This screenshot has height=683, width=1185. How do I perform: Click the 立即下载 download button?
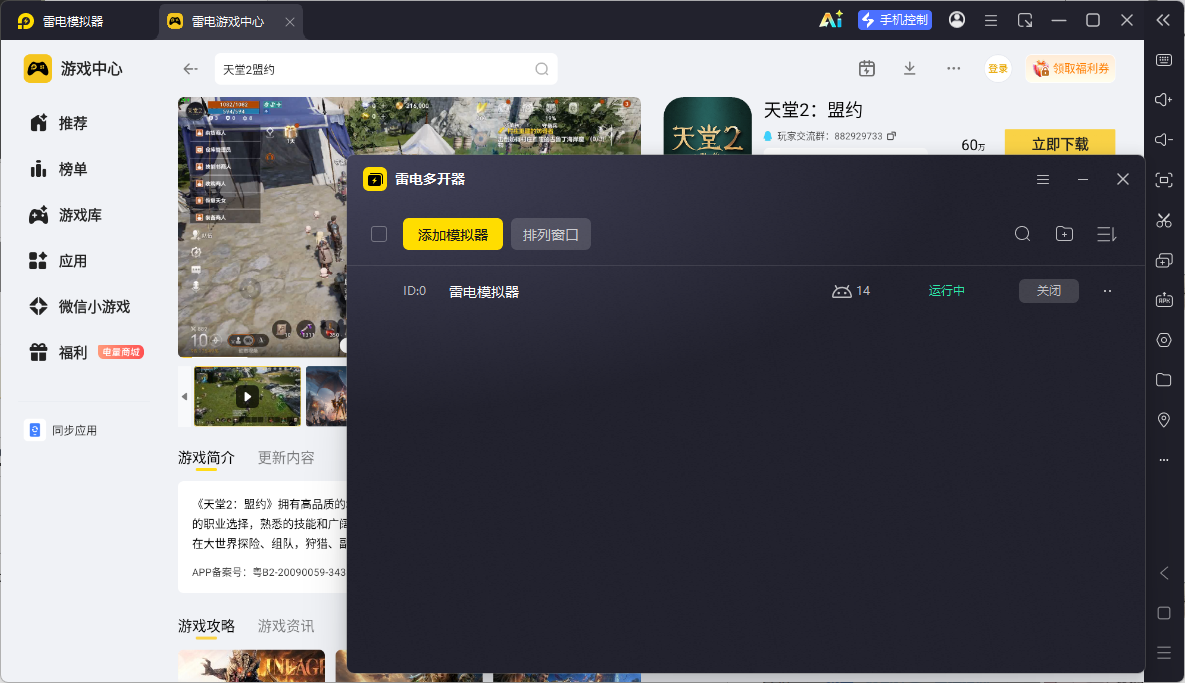[1060, 143]
